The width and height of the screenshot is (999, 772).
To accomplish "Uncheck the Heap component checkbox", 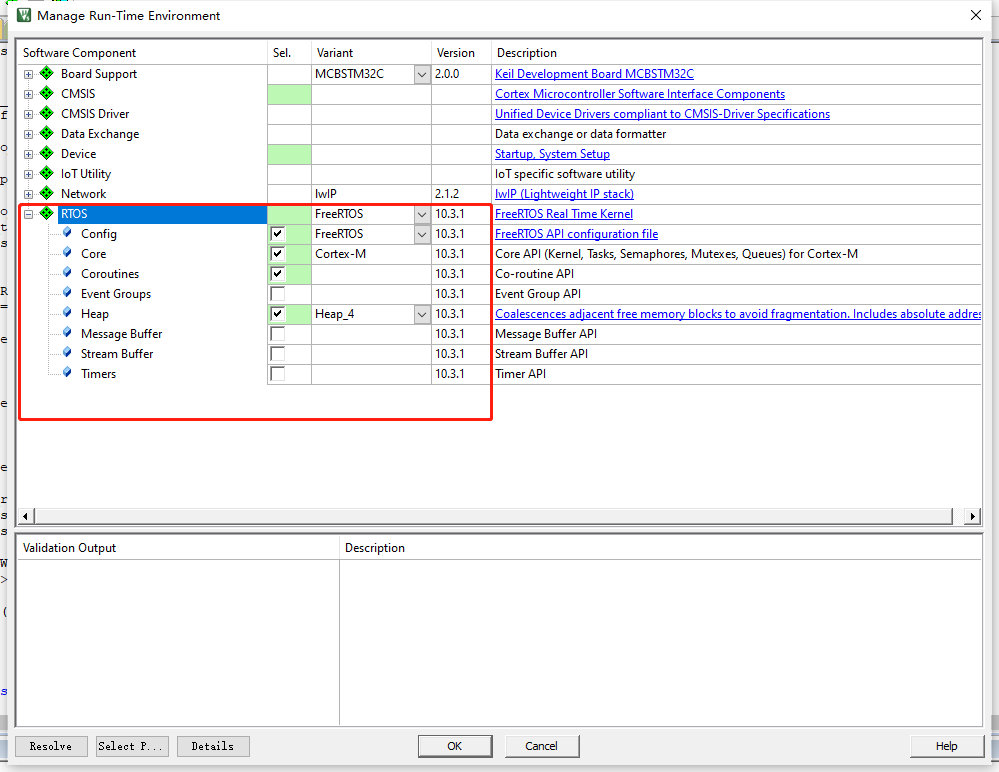I will (x=278, y=313).
